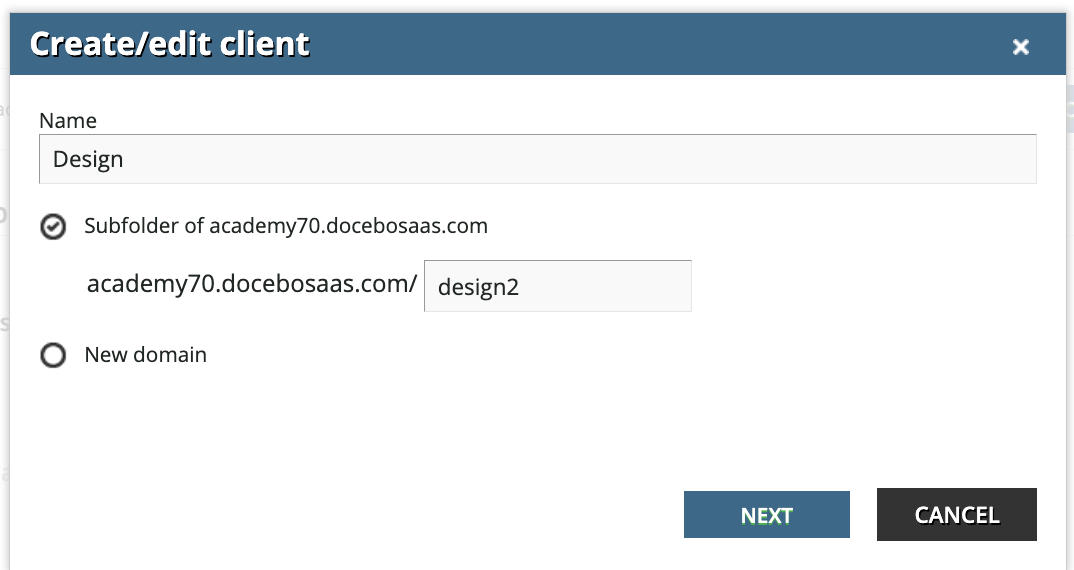Choose the checked subfolder option circle

click(x=52, y=227)
